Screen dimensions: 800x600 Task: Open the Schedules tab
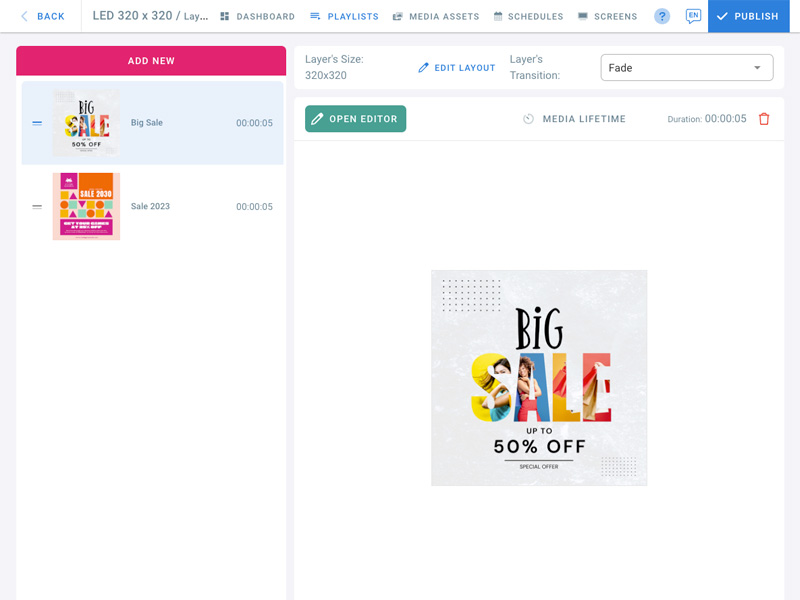[x=528, y=16]
